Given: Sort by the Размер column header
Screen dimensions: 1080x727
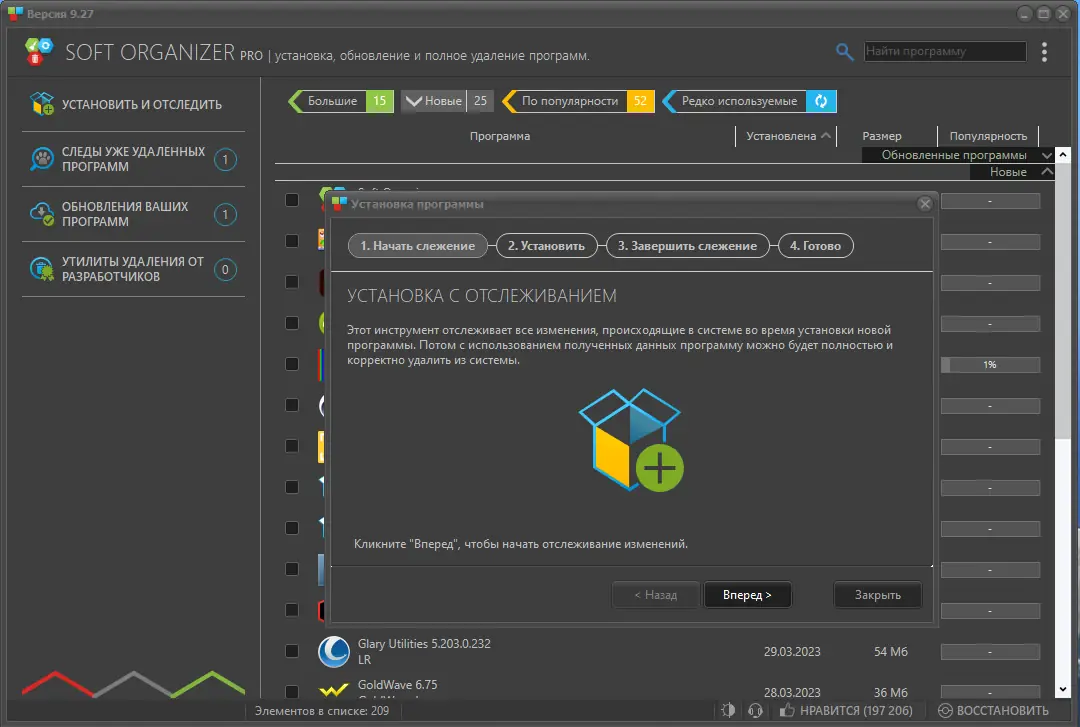Looking at the screenshot, I should [882, 136].
